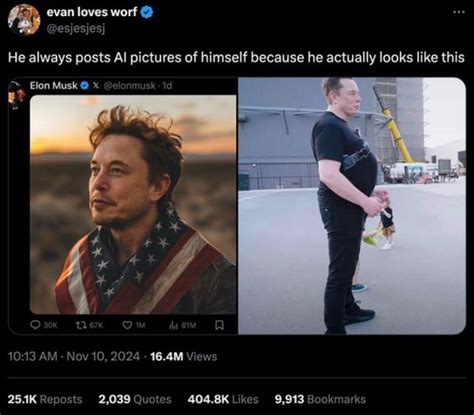The width and height of the screenshot is (474, 415).
Task: View the 2,039 Quotes list
Action: [135, 399]
